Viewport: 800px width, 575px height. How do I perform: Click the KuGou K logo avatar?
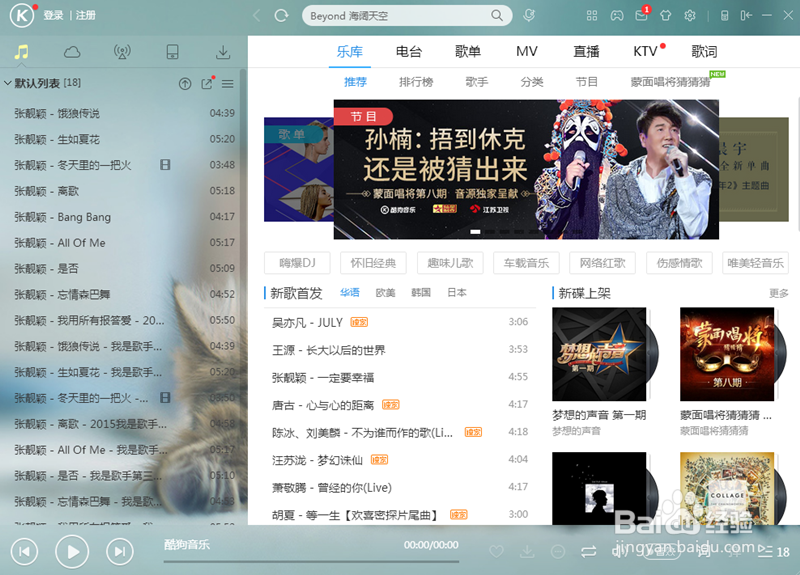pyautogui.click(x=21, y=15)
